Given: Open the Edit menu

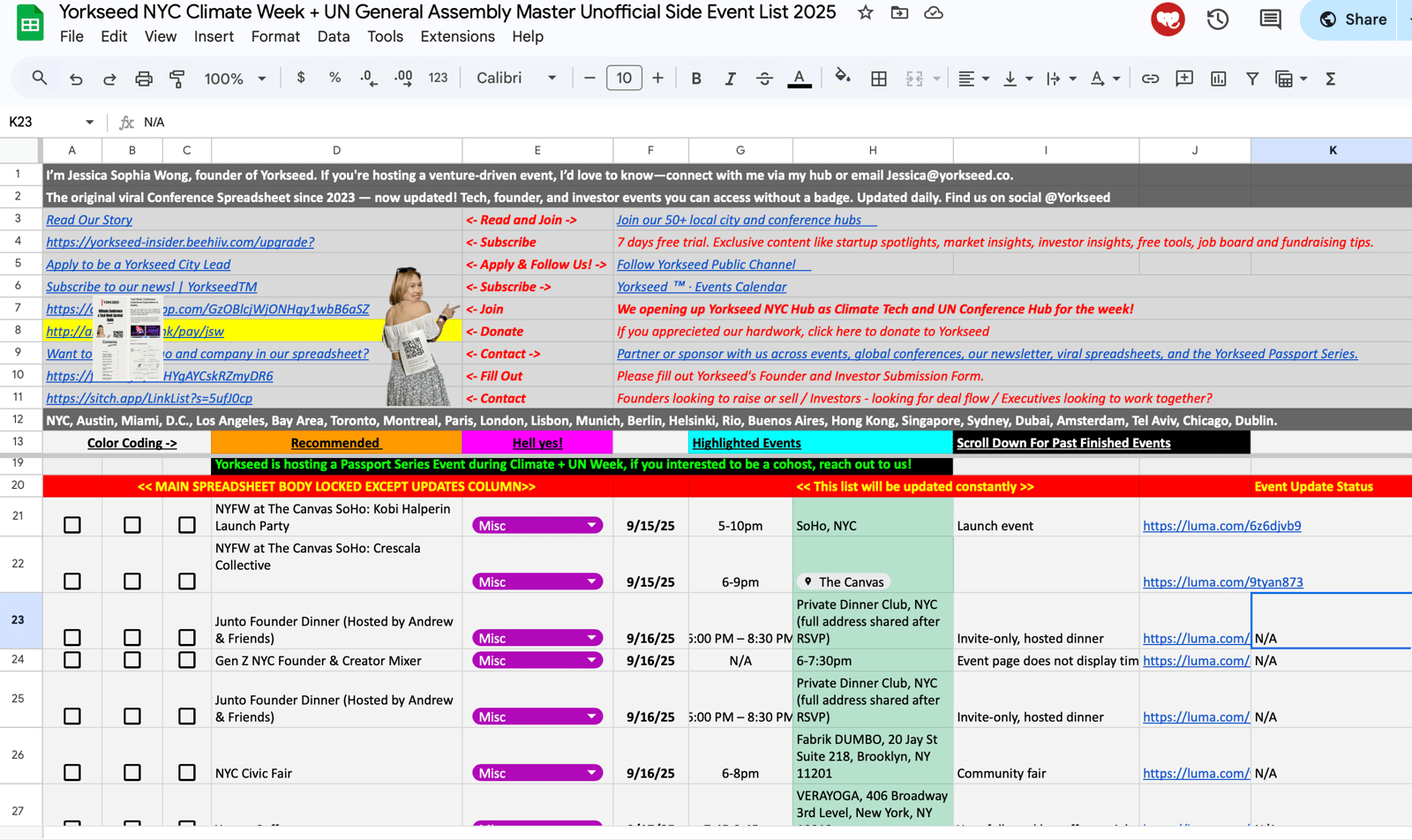Looking at the screenshot, I should point(114,36).
